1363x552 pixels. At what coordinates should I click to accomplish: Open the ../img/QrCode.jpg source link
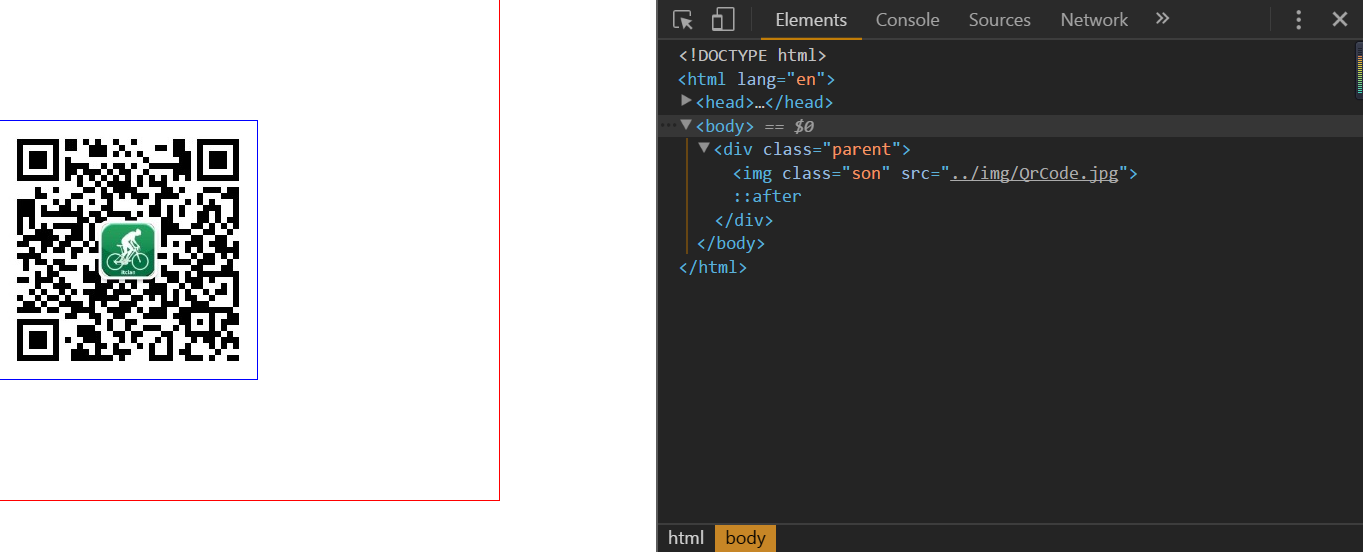click(x=1034, y=173)
